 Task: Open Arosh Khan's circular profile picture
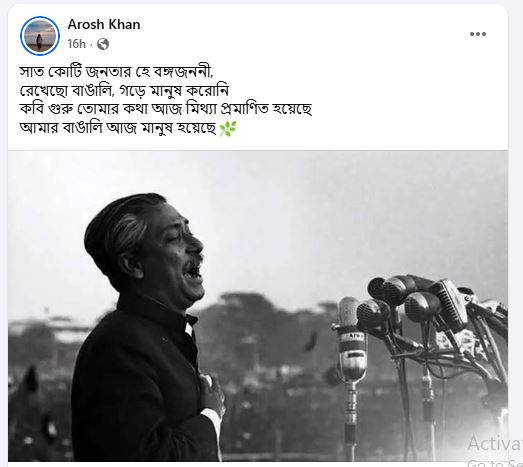point(40,36)
